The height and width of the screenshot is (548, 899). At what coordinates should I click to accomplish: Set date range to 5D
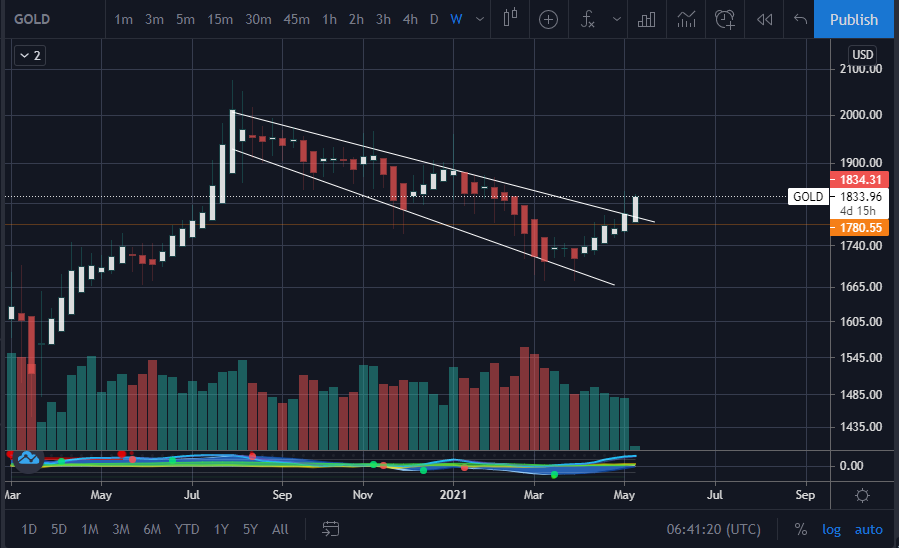pos(59,529)
